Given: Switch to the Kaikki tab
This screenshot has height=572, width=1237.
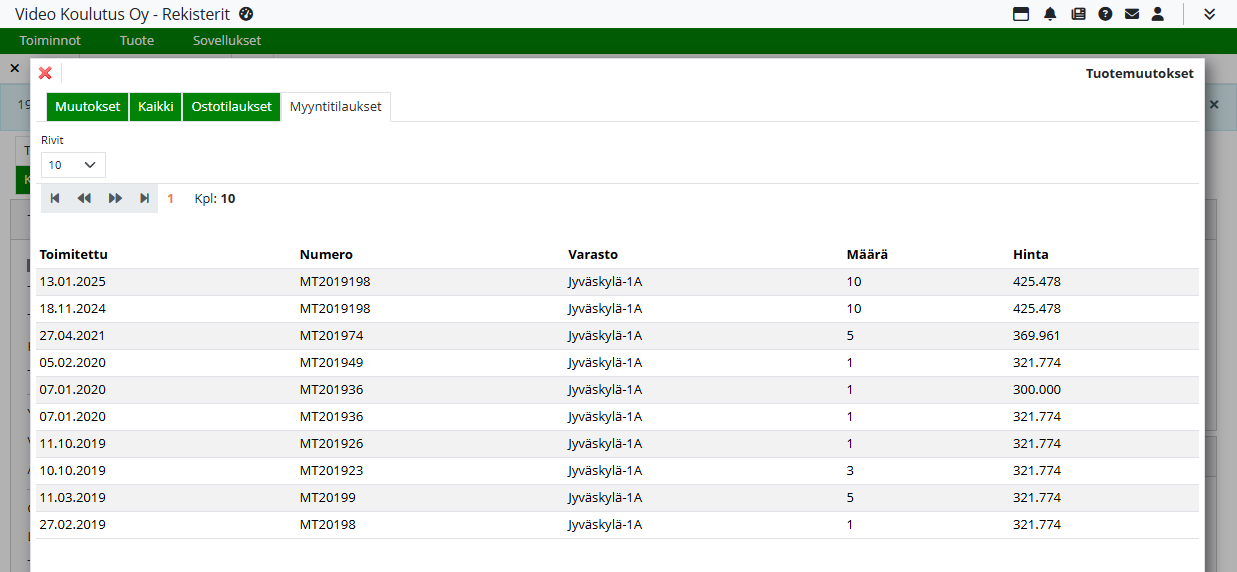Looking at the screenshot, I should 156,107.
